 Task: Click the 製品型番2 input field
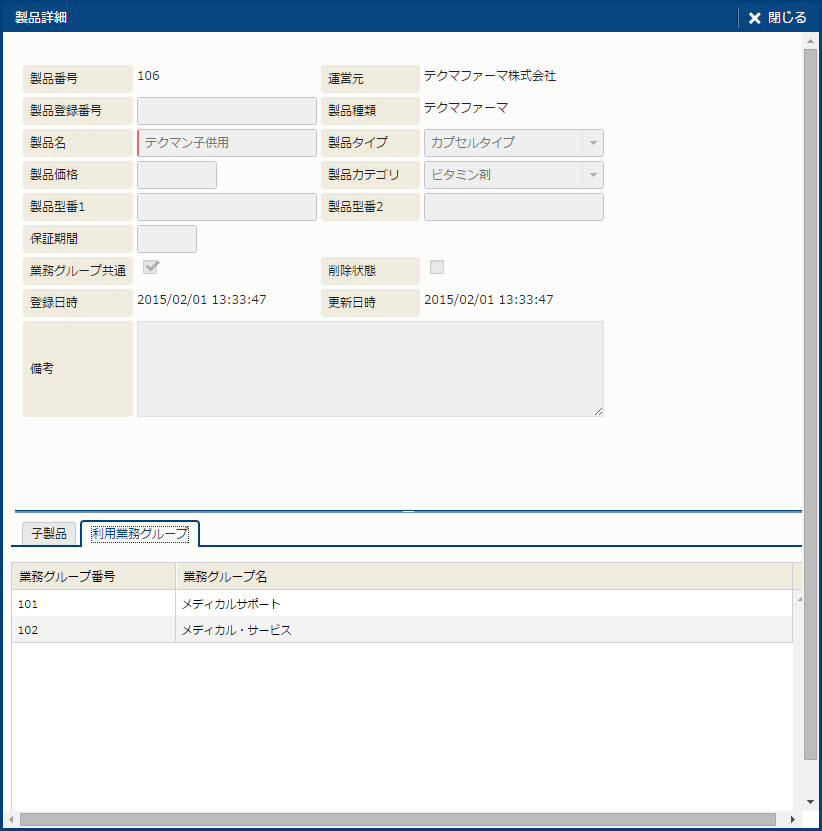(x=513, y=207)
